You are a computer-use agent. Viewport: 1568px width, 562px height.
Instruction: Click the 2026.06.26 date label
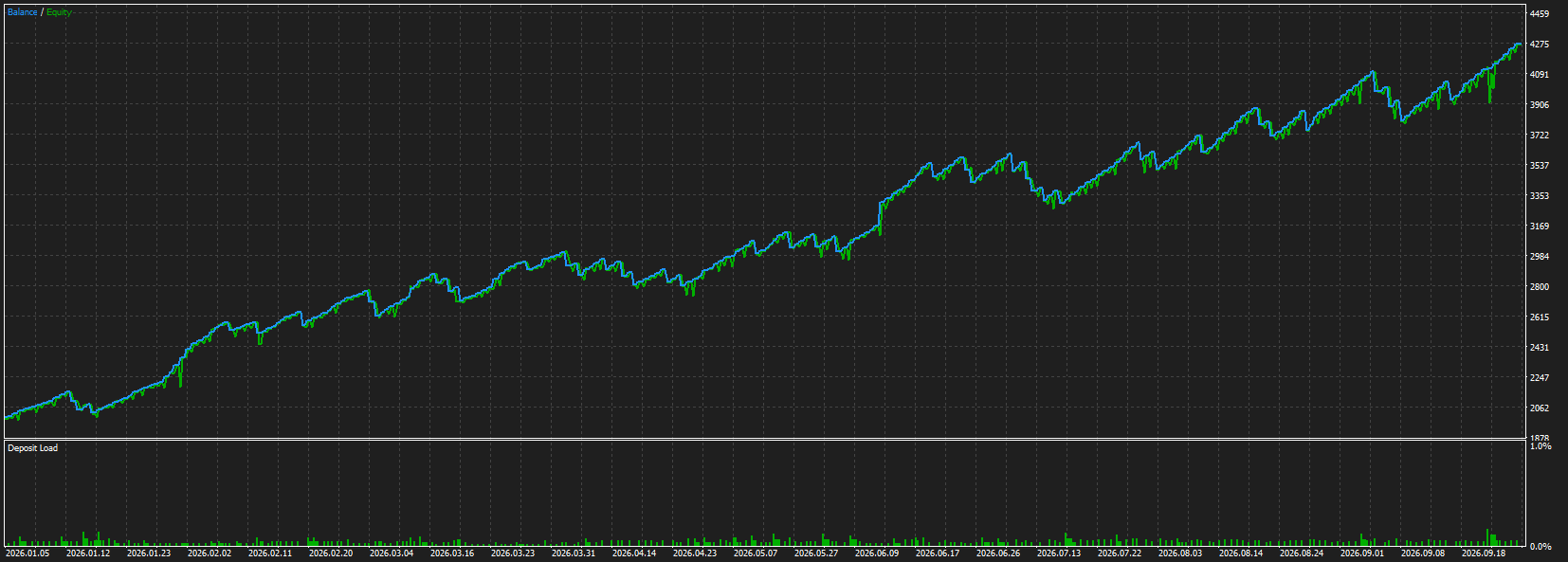[x=998, y=553]
